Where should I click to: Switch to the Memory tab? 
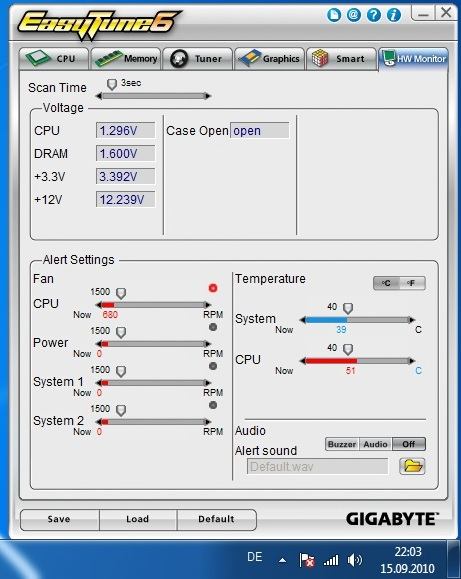click(x=126, y=58)
